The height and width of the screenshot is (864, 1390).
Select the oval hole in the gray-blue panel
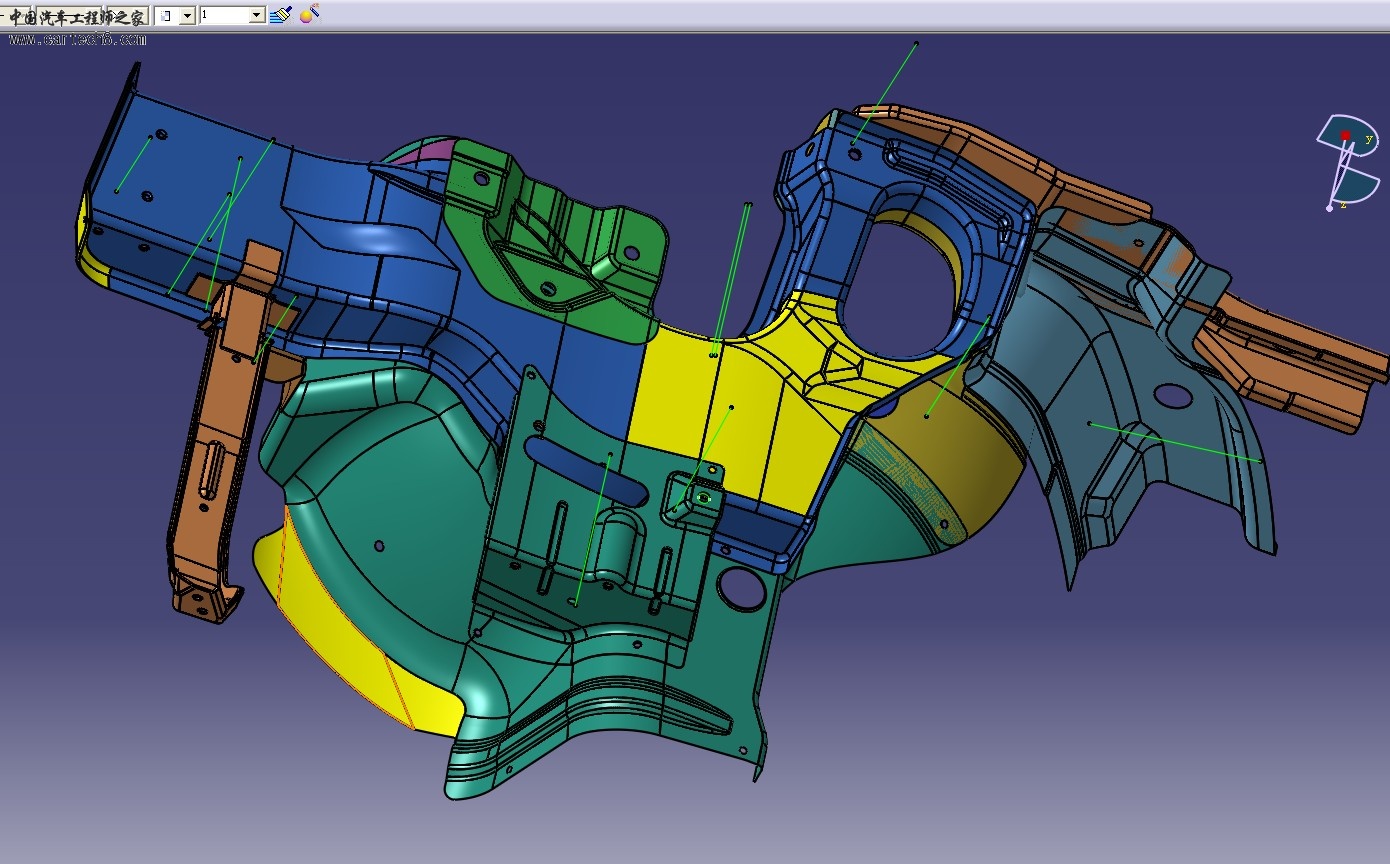pyautogui.click(x=1172, y=396)
